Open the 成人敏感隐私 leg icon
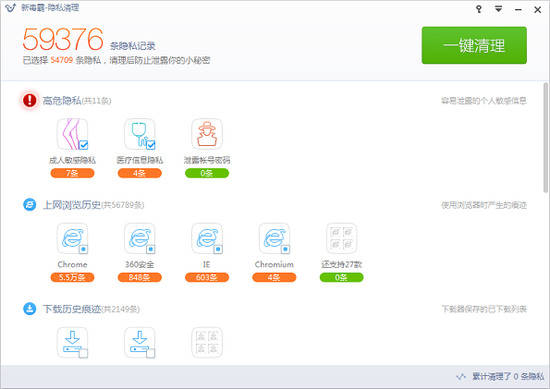The width and height of the screenshot is (550, 389). click(72, 134)
